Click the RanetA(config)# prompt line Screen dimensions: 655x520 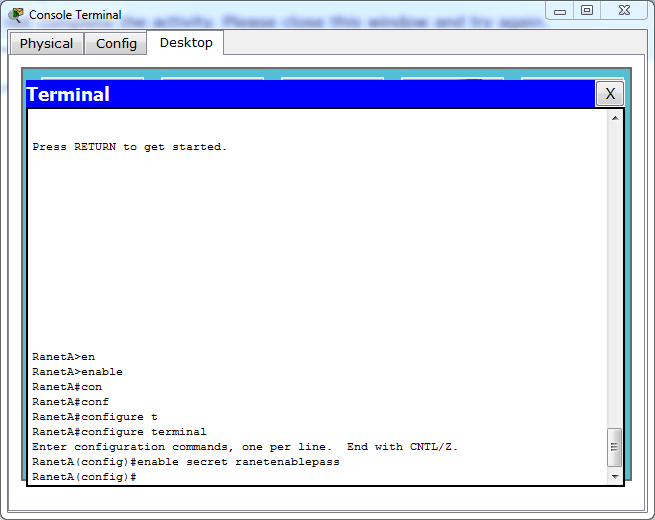tap(84, 477)
